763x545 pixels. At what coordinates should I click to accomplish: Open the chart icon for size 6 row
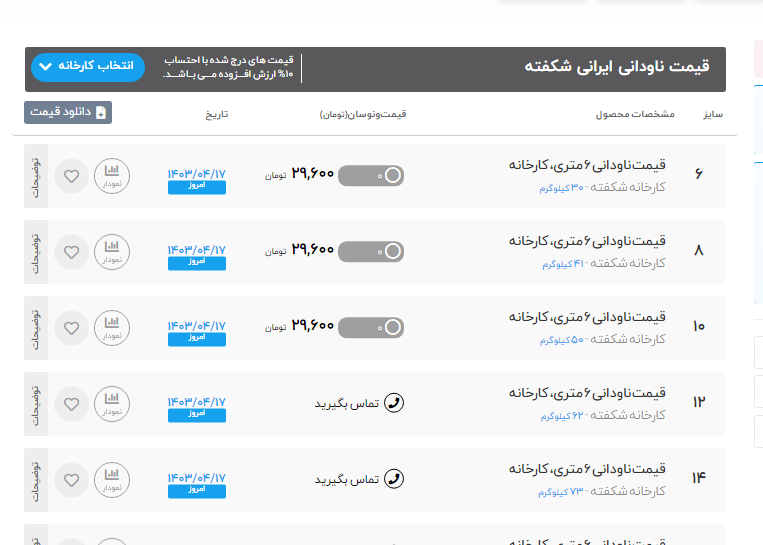(x=112, y=177)
